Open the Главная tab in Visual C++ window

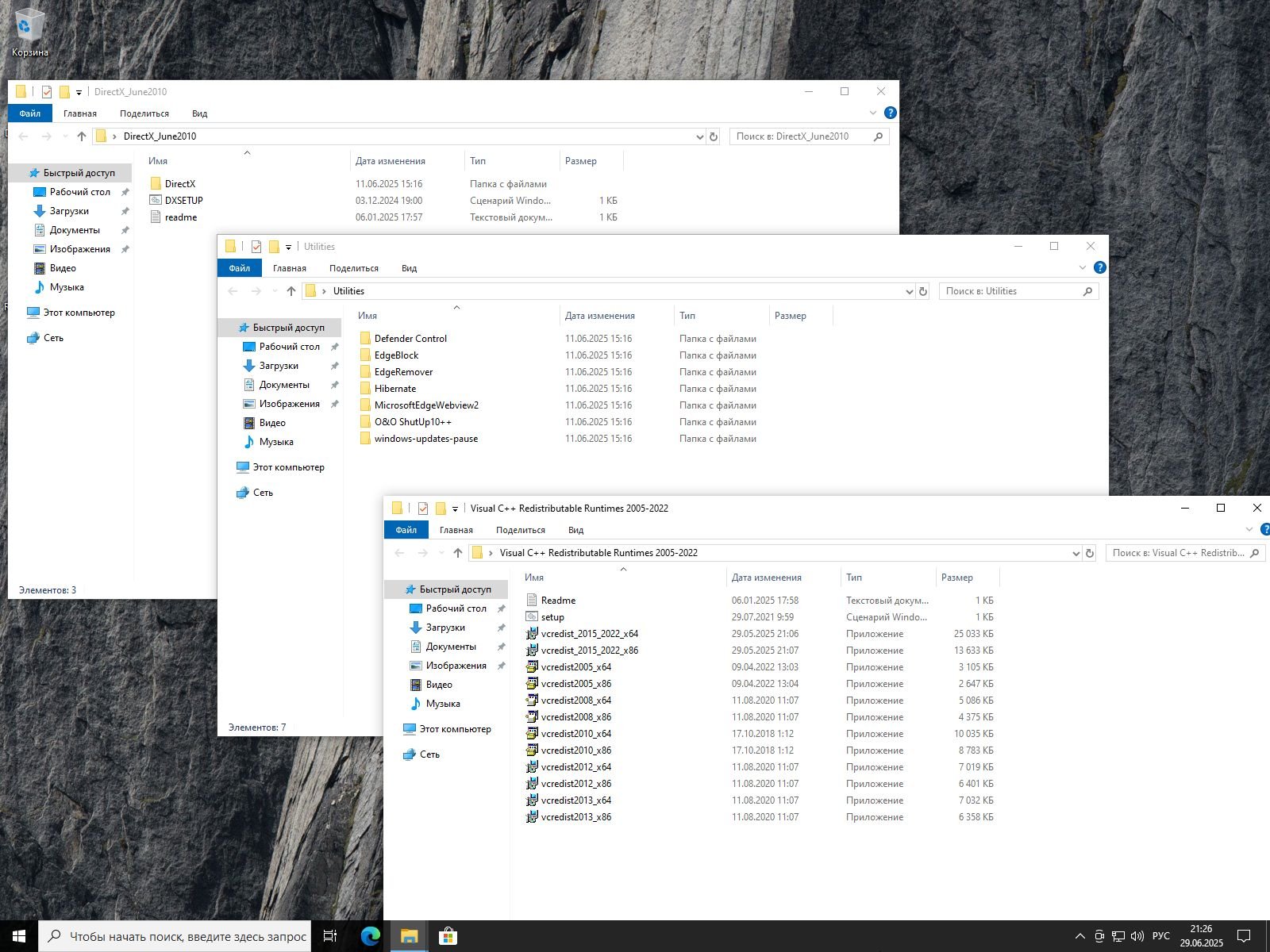click(456, 530)
